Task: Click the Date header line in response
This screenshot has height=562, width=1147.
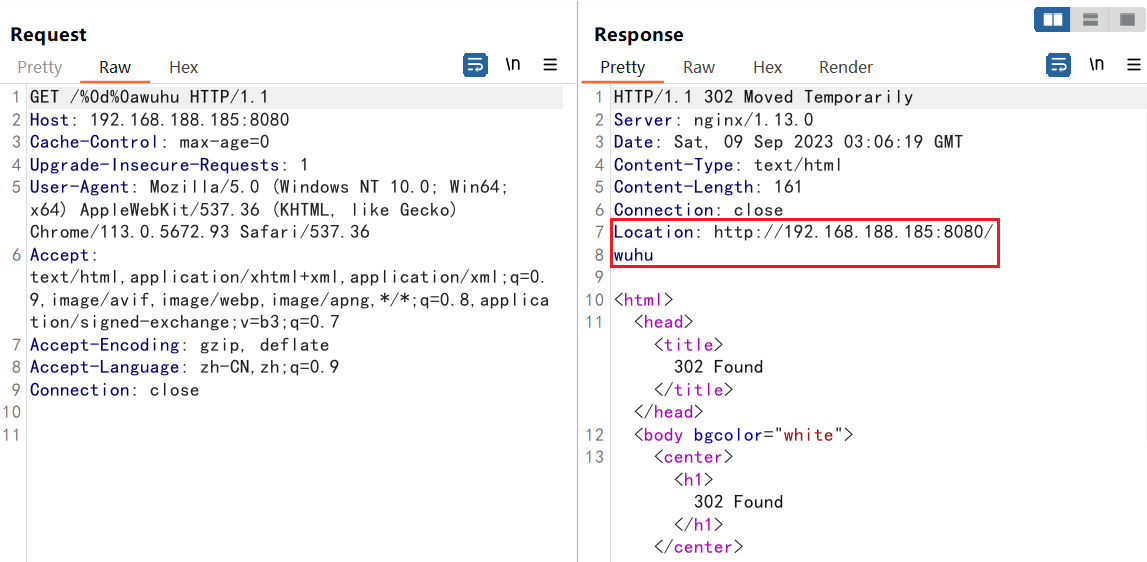Action: [789, 142]
